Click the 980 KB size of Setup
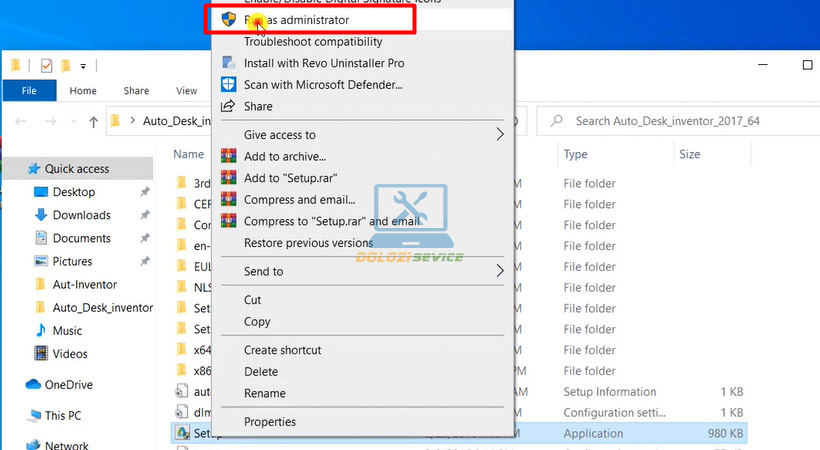820x450 pixels. point(725,433)
